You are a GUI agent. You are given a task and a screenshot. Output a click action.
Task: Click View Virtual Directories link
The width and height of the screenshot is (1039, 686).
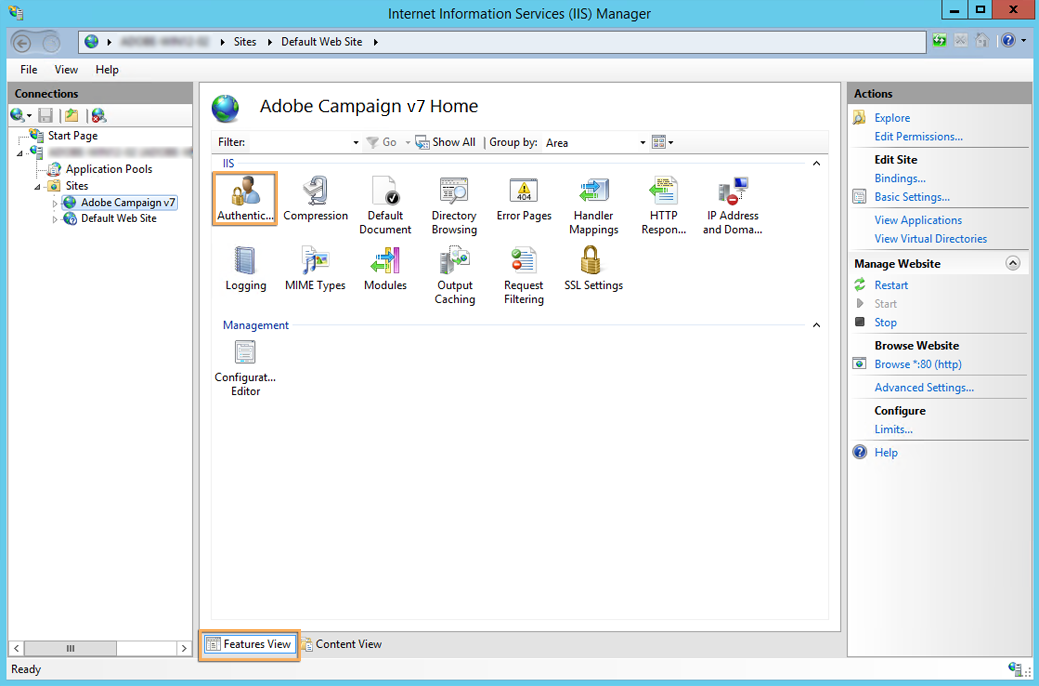pos(930,239)
